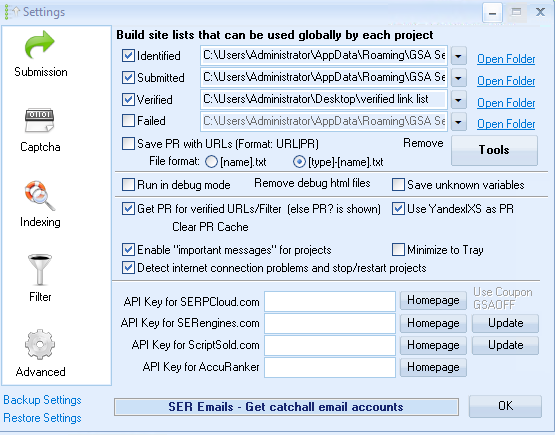This screenshot has height=435, width=555.
Task: Click the Tools button
Action: click(x=494, y=150)
